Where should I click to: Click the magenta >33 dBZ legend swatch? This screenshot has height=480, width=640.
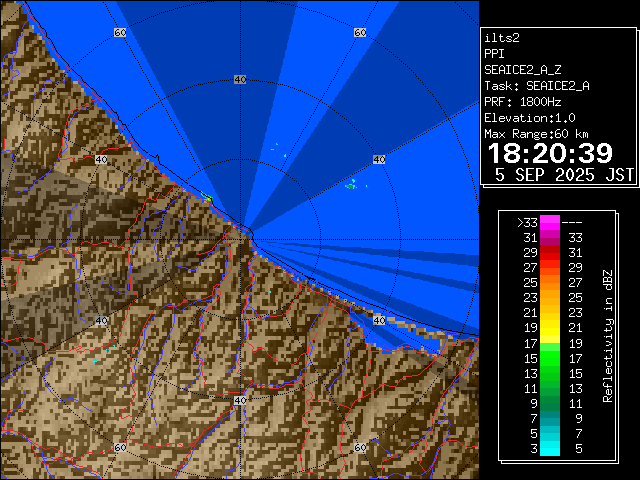(x=550, y=223)
